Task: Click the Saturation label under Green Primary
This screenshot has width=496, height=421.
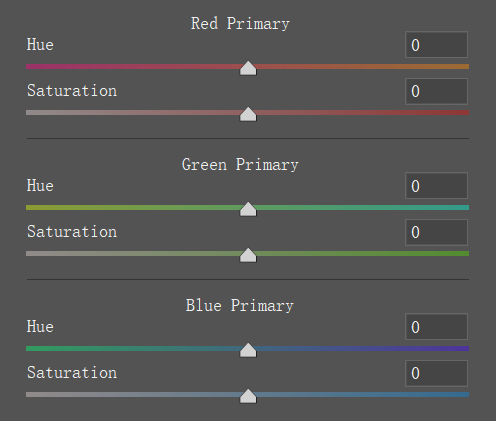Action: pos(72,232)
